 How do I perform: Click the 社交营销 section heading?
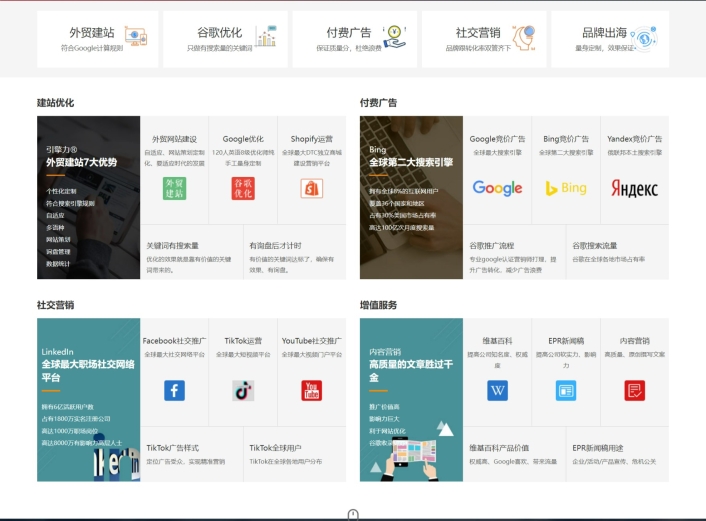click(55, 305)
